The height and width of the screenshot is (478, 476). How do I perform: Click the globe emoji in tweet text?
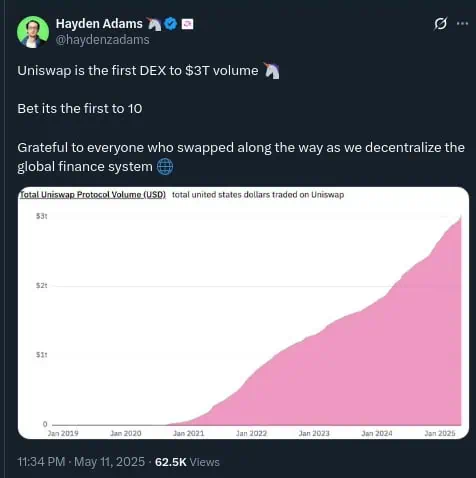[x=165, y=167]
